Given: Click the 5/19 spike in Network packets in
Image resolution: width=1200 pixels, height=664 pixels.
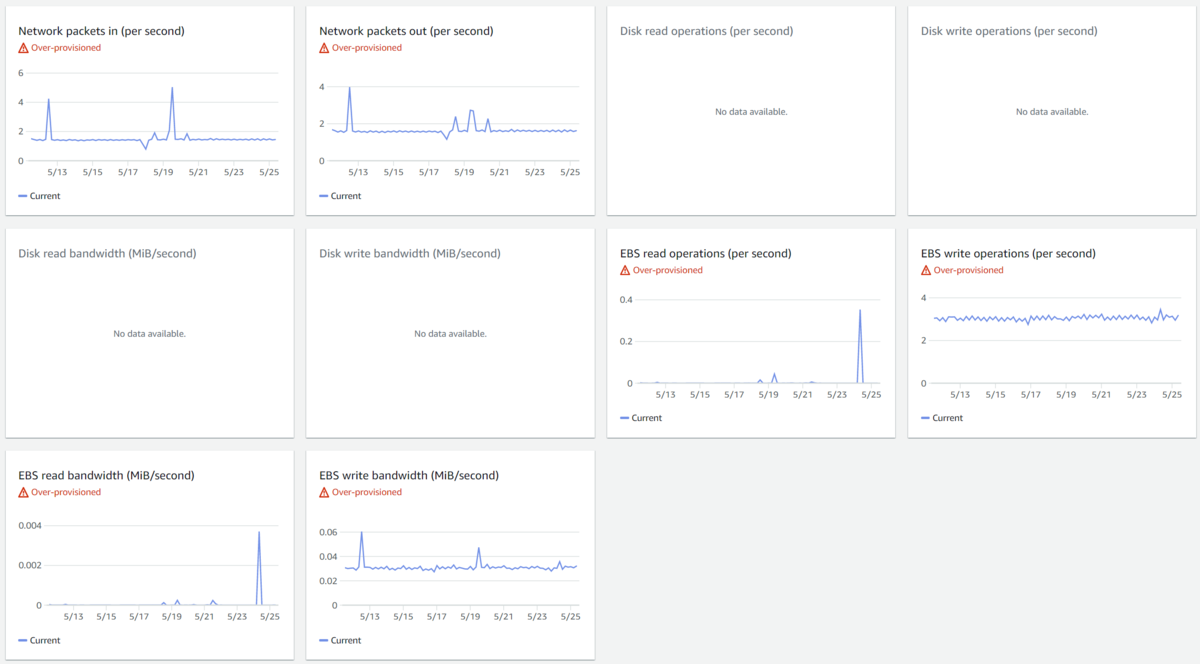Looking at the screenshot, I should (x=172, y=88).
